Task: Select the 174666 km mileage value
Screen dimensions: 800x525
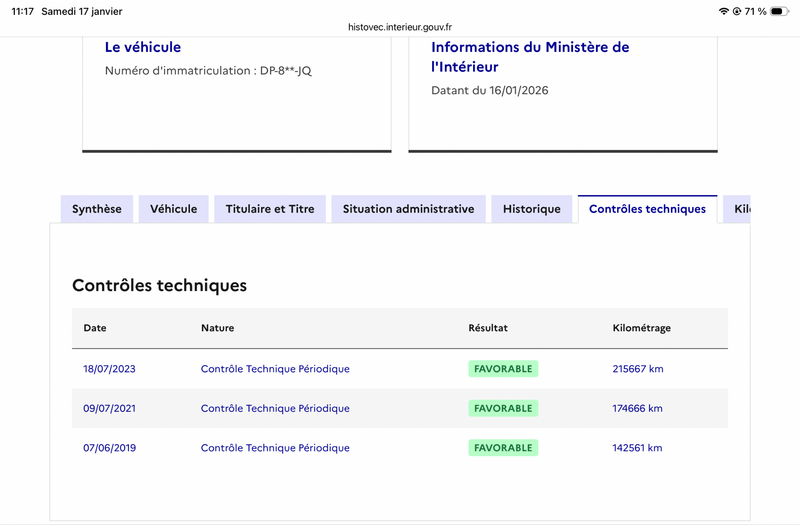Action: 637,408
